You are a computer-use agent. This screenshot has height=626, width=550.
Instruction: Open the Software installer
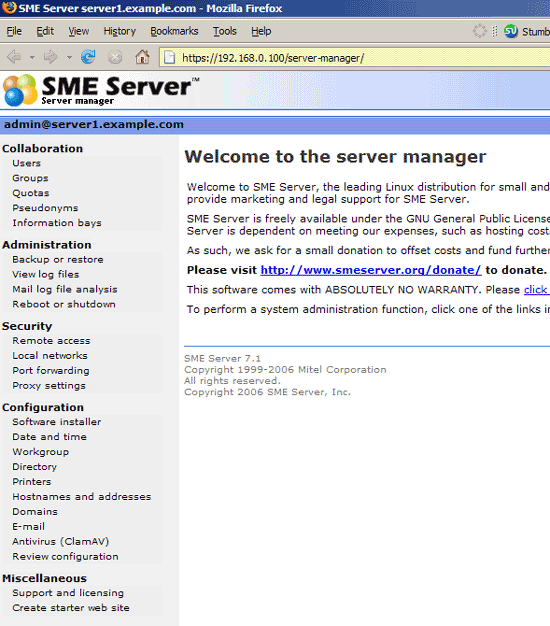pos(57,422)
